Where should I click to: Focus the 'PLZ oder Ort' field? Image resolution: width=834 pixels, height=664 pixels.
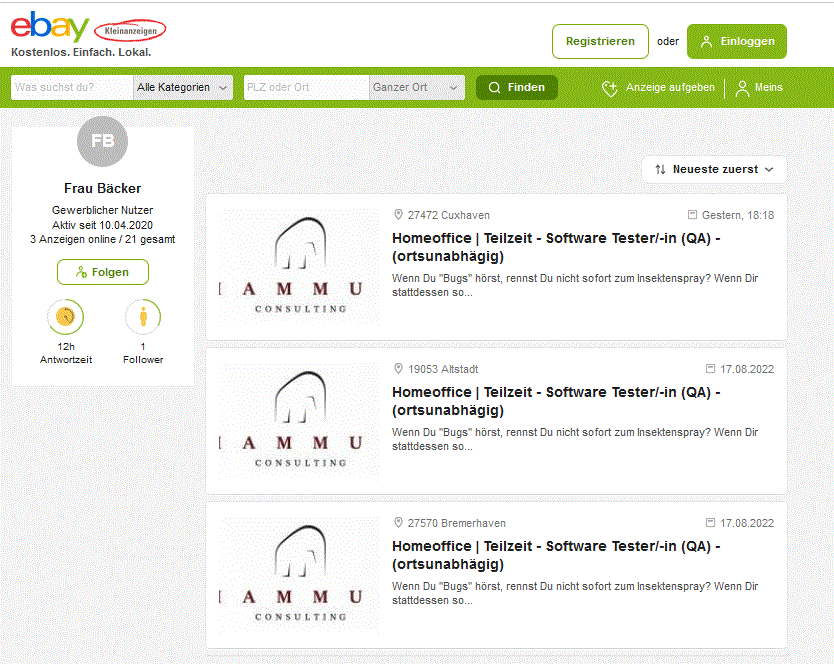[x=306, y=87]
